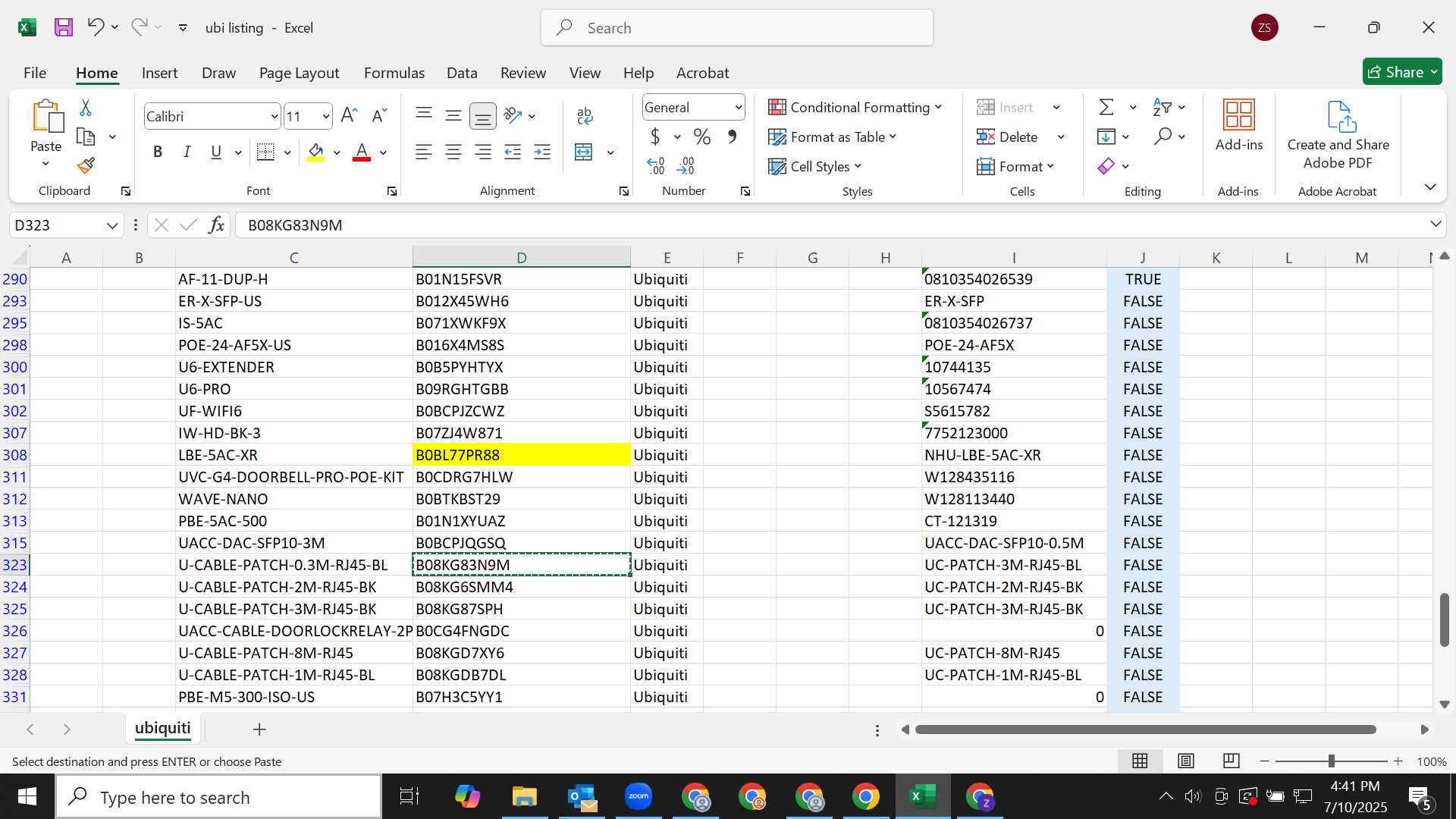Switch to the Data tab
1456x819 pixels.
(462, 73)
